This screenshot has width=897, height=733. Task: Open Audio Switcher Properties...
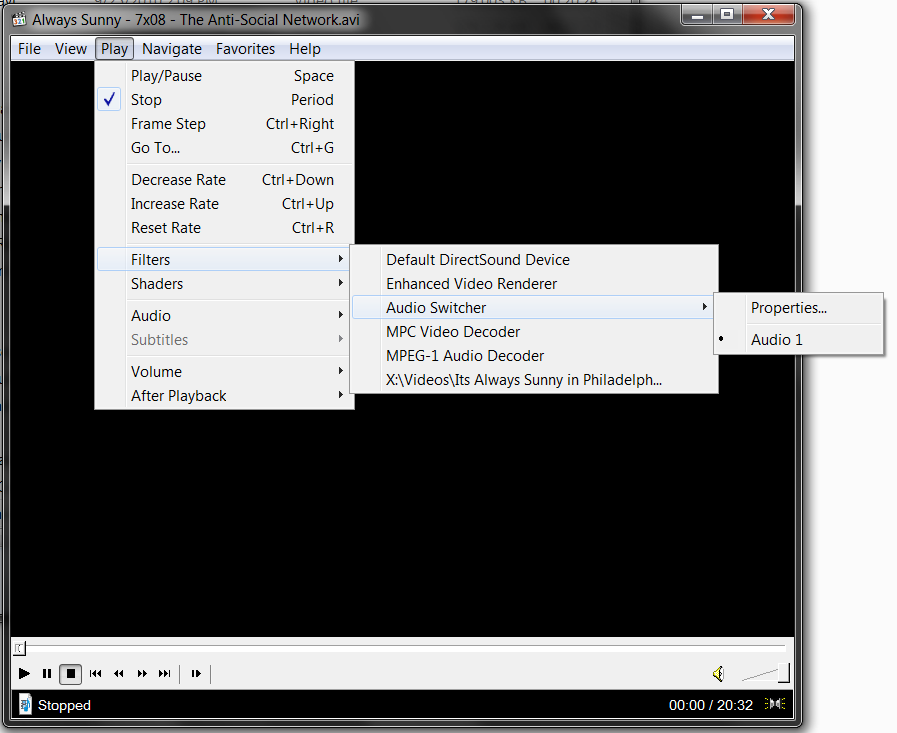tap(788, 308)
